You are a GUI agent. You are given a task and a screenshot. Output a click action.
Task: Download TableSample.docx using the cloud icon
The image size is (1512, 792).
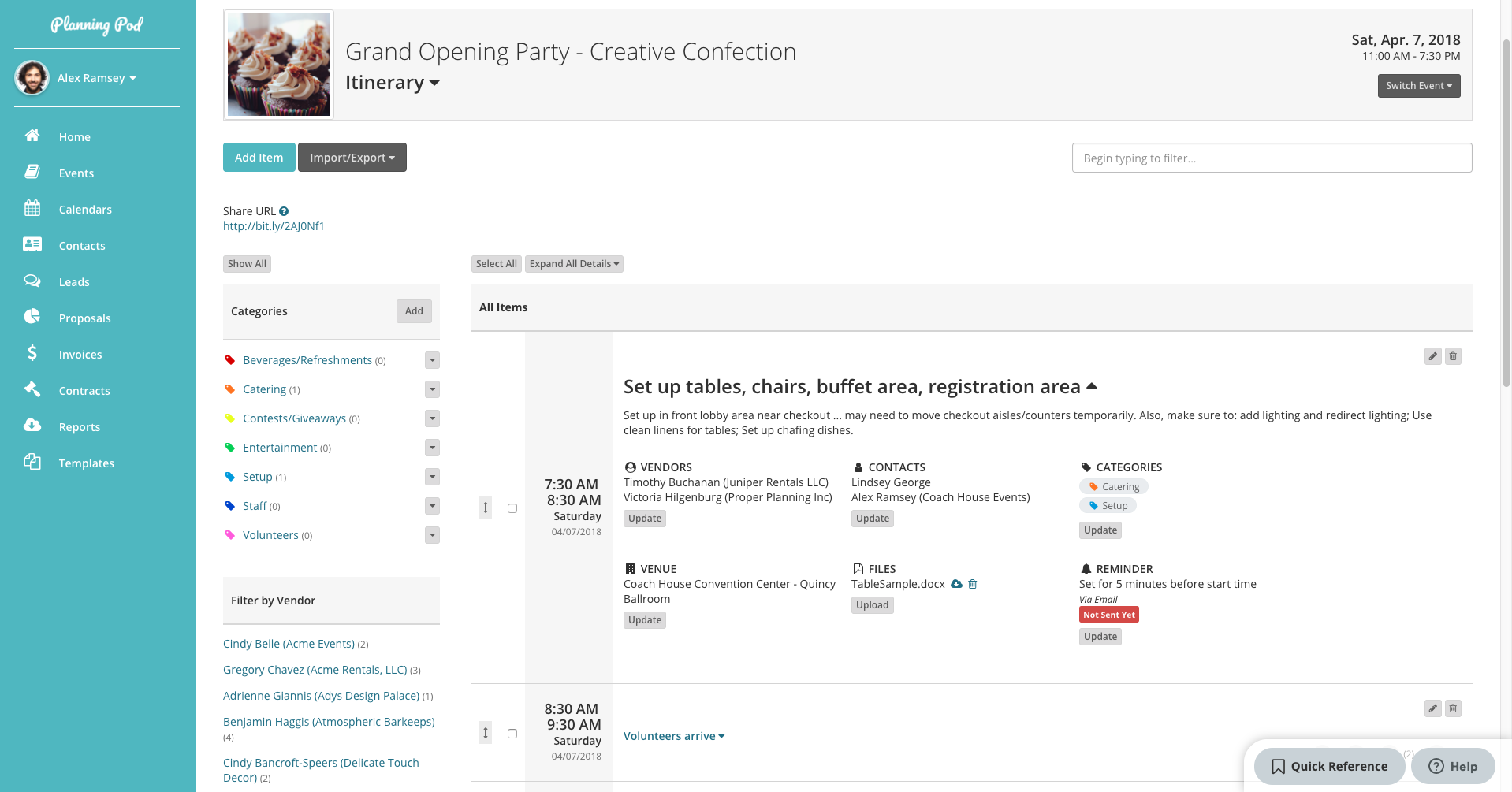[x=956, y=584]
